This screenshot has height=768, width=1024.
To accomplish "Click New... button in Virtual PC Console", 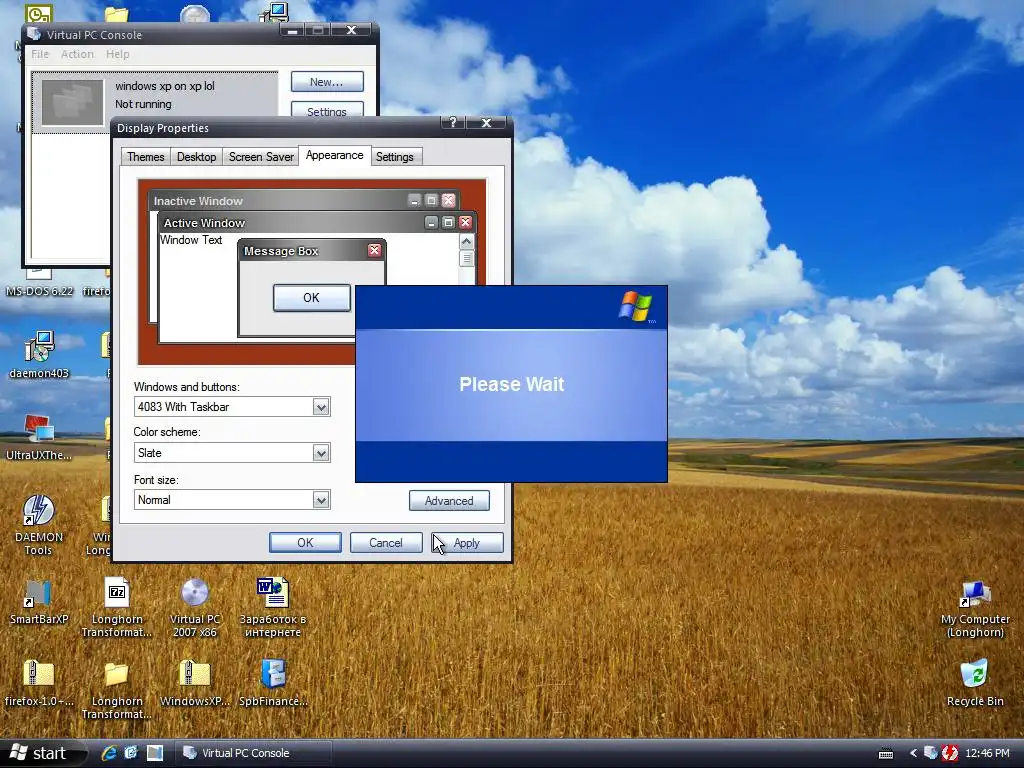I will pyautogui.click(x=327, y=82).
